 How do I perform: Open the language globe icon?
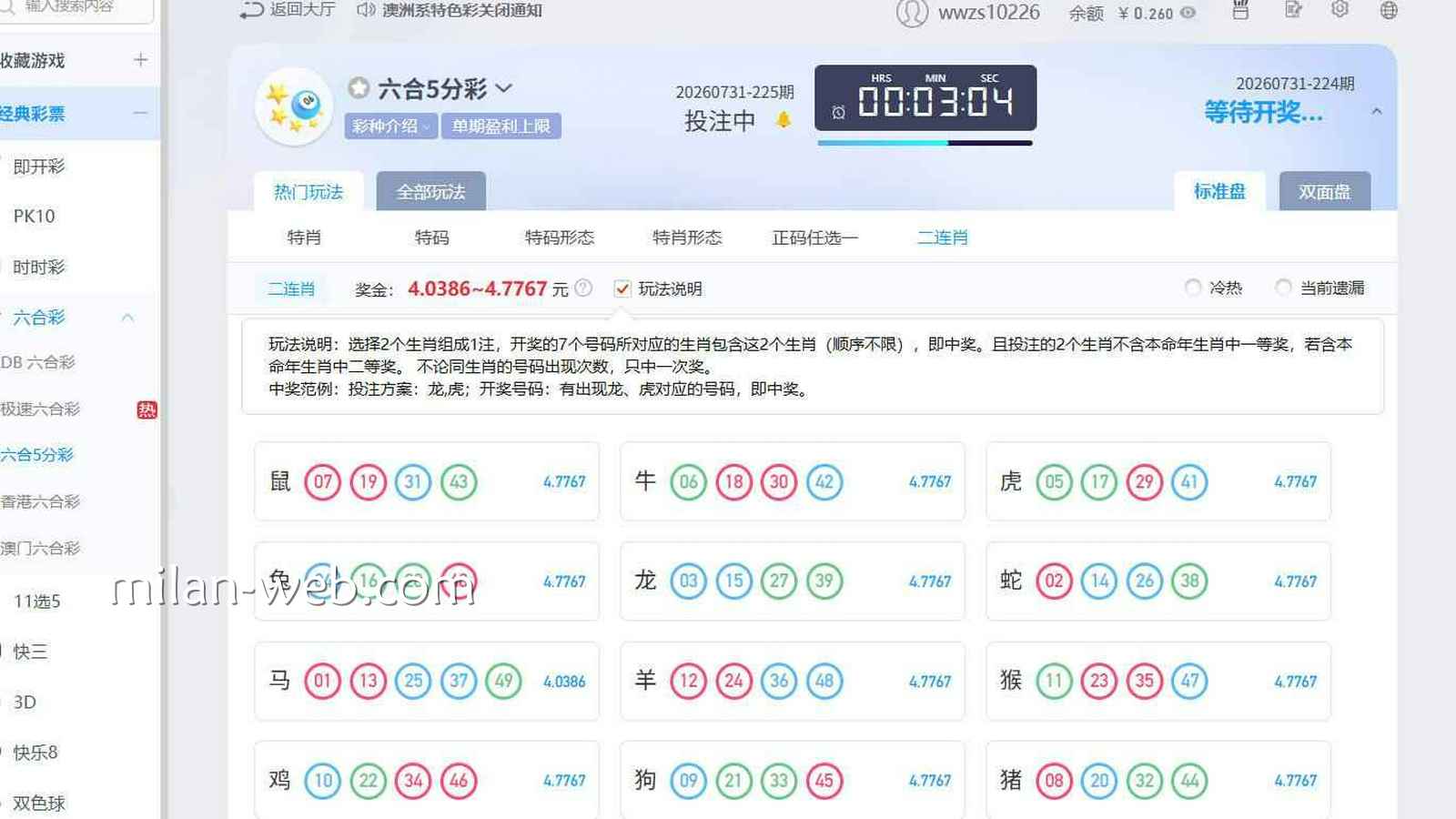pos(1389,10)
